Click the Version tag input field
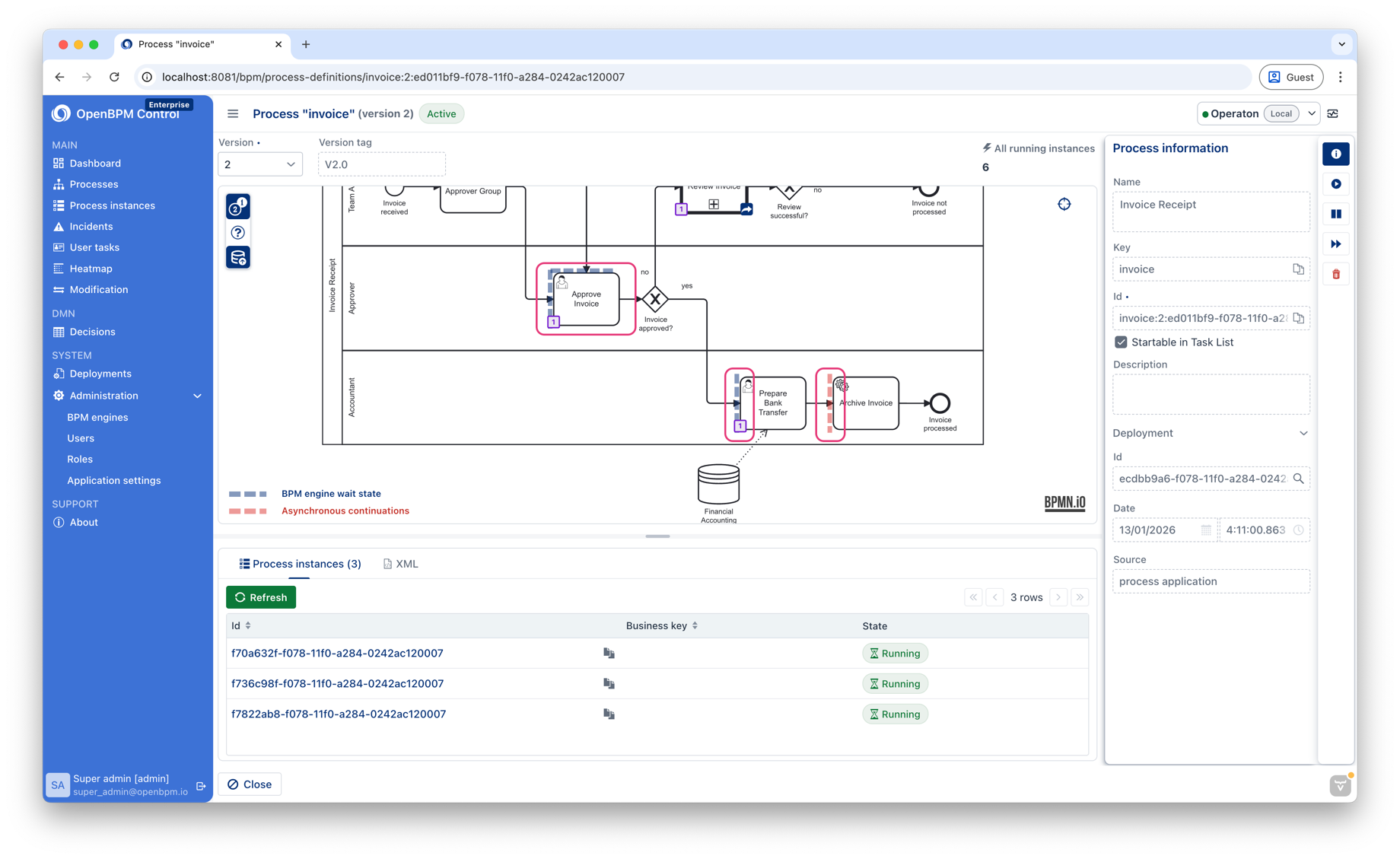Viewport: 1400px width, 859px height. (381, 164)
